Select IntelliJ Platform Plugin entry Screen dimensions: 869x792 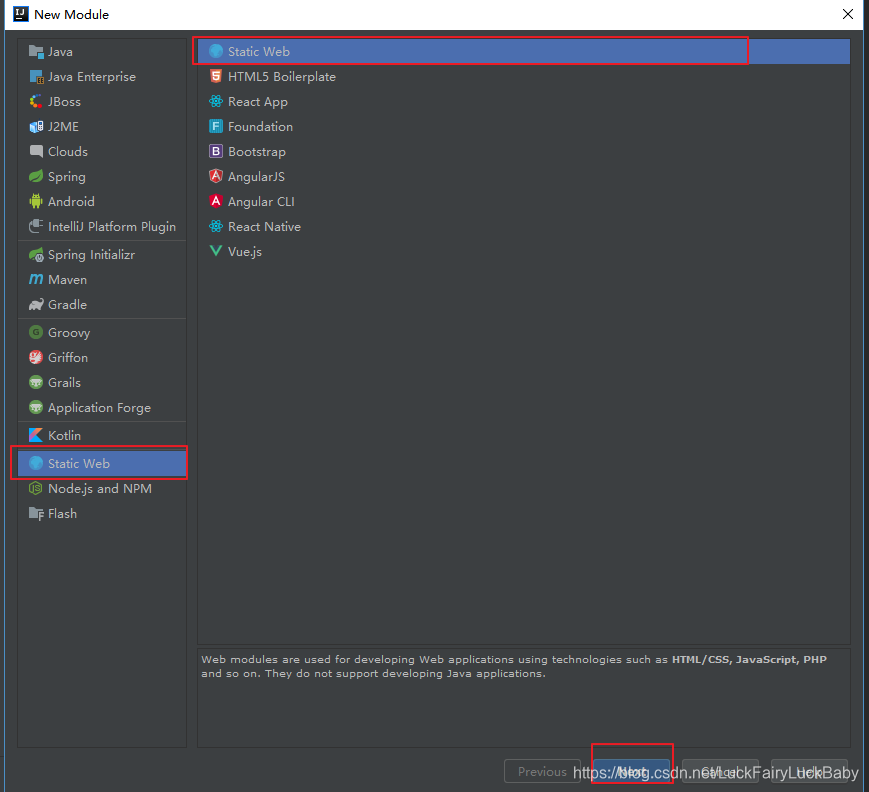click(102, 226)
